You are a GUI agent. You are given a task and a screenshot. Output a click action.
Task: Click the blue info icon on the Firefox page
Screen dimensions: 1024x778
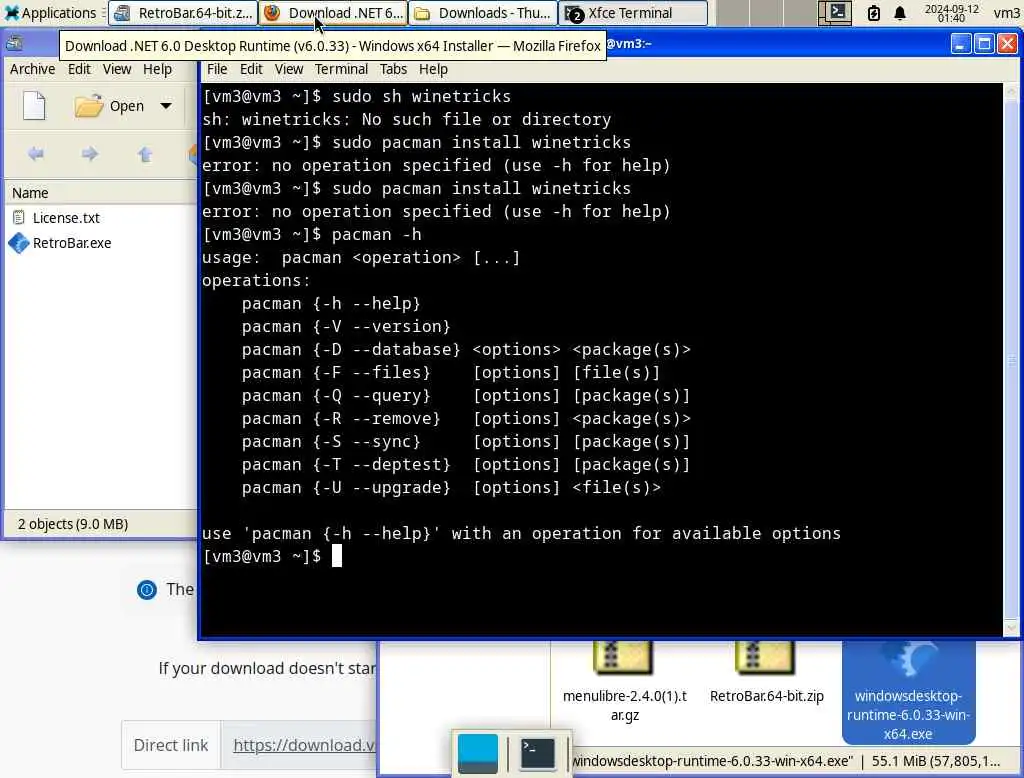click(x=147, y=590)
